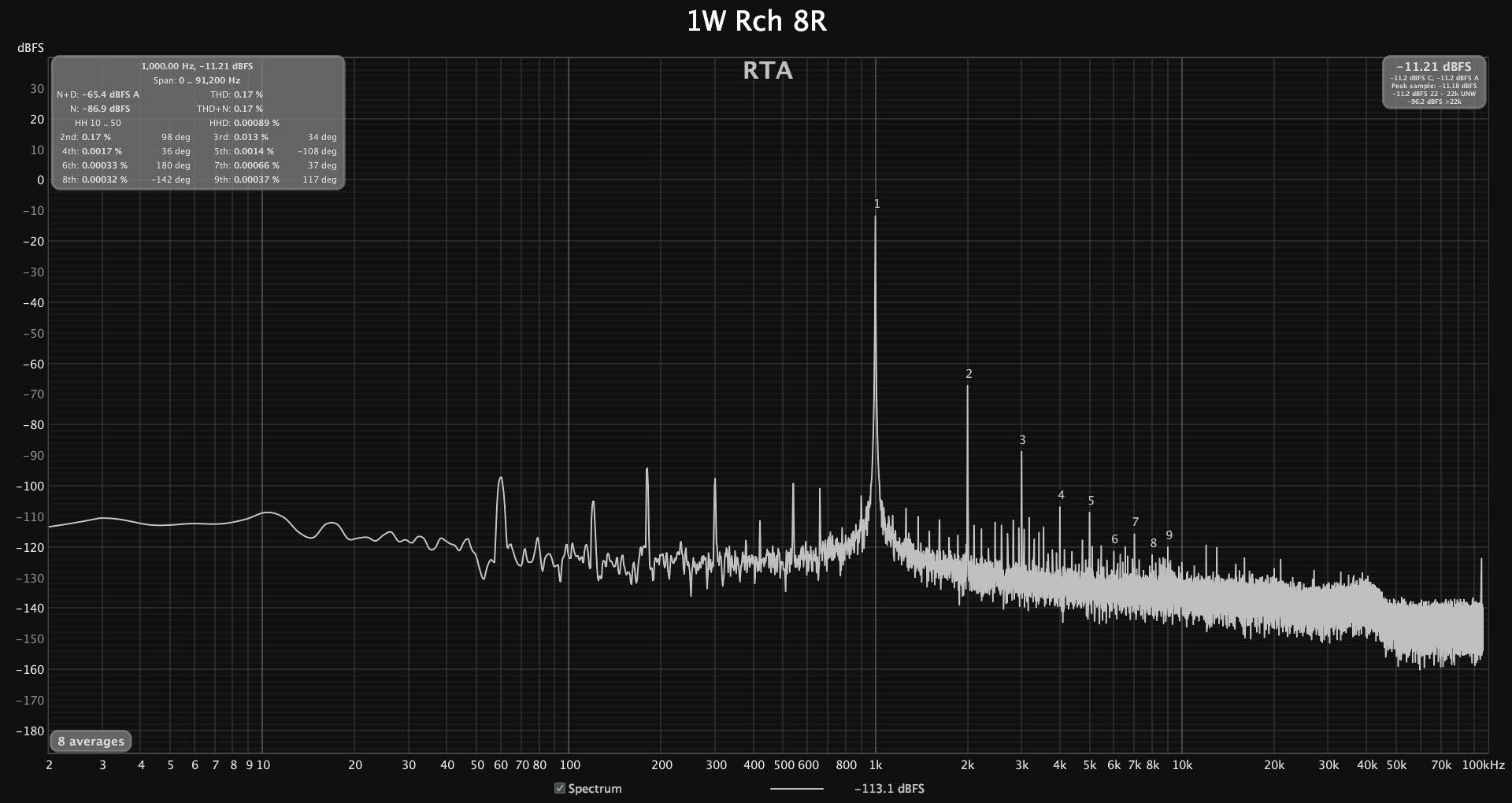The image size is (1512, 803).
Task: Click harmonic marker 5 on the spectrum
Action: pyautogui.click(x=1091, y=501)
